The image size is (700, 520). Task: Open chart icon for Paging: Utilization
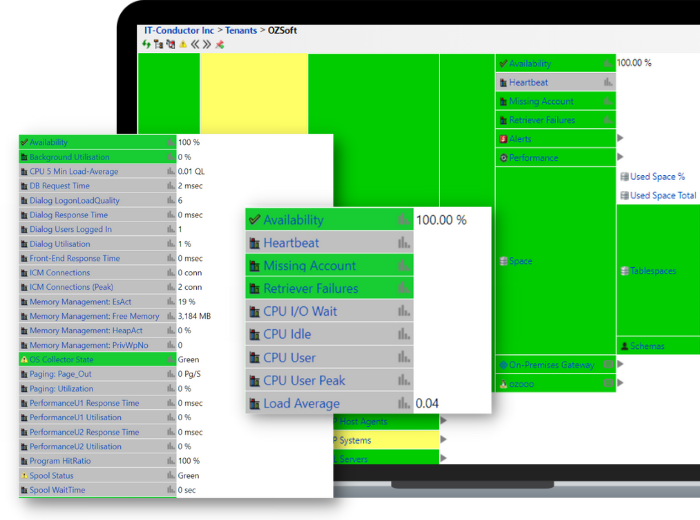pos(171,388)
